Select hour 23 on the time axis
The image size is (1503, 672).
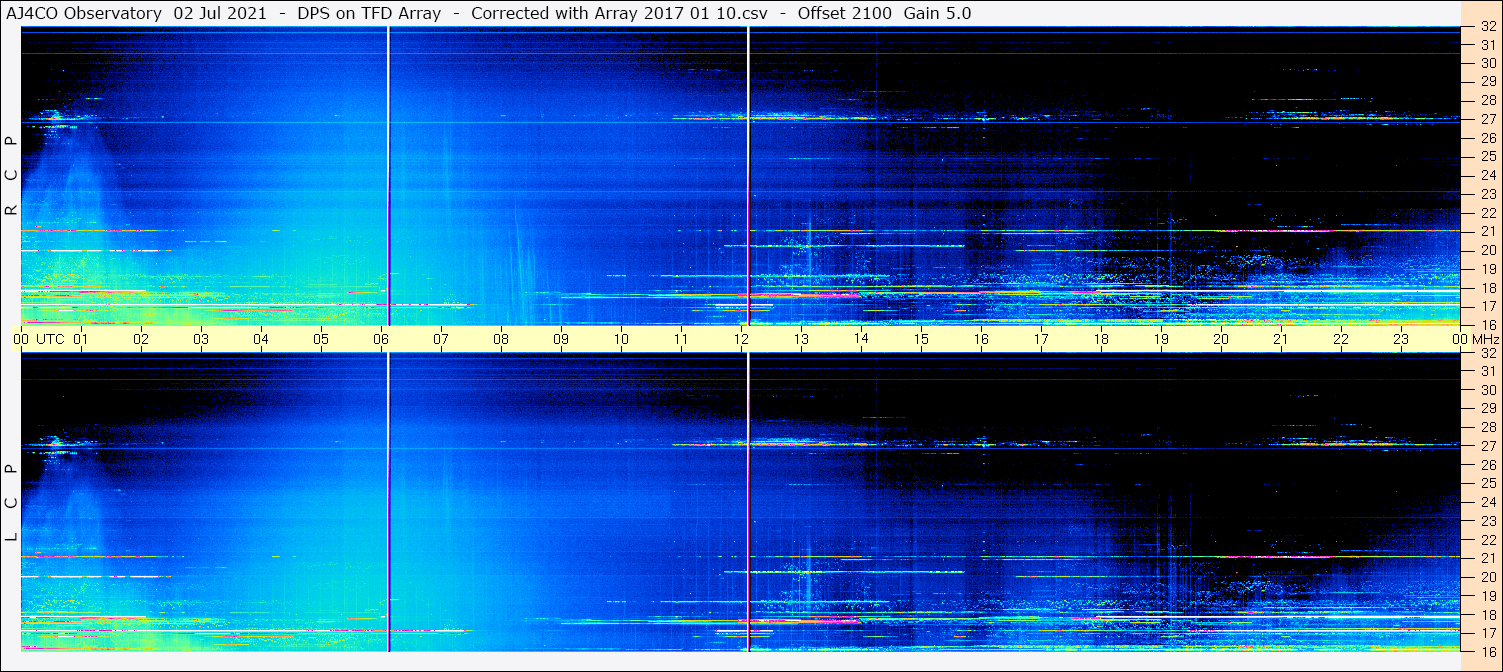pos(1401,339)
